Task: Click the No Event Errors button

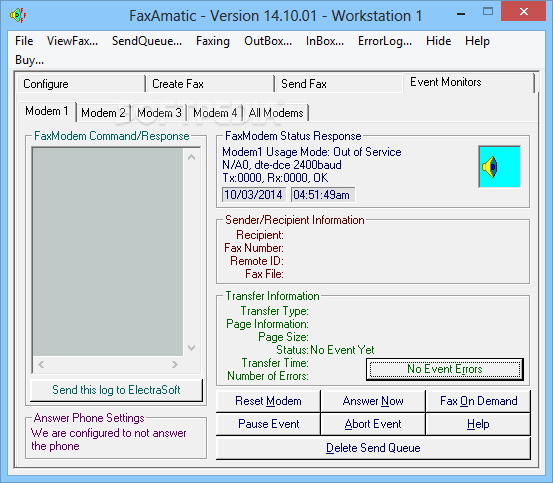Action: tap(445, 369)
